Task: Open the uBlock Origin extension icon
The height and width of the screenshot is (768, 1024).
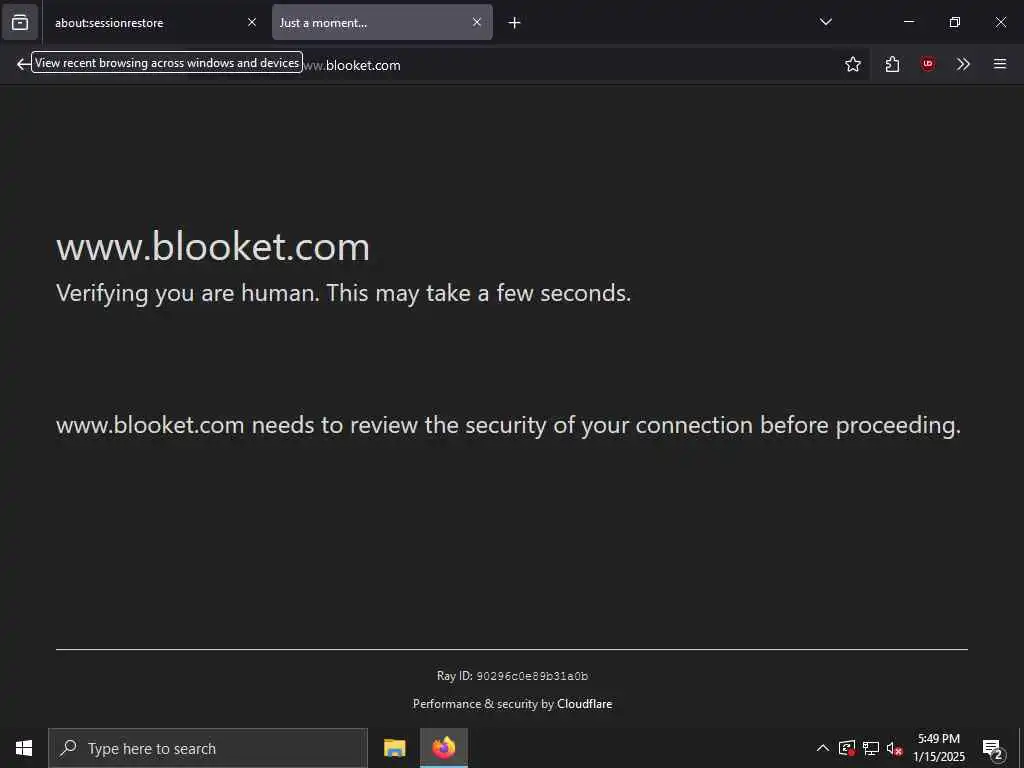Action: click(x=928, y=64)
